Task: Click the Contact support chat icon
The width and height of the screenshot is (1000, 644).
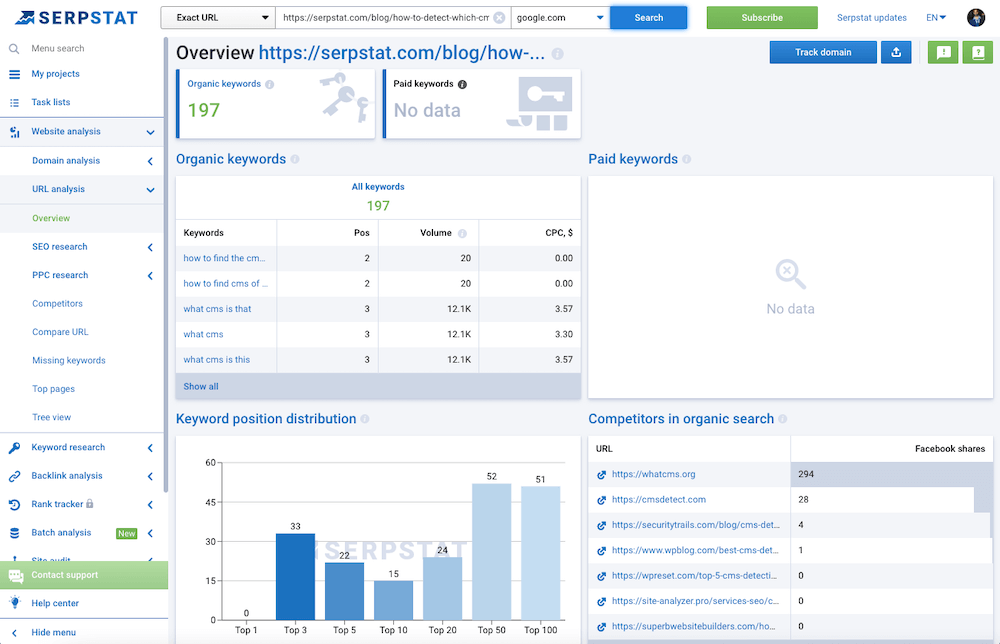Action: pyautogui.click(x=15, y=576)
